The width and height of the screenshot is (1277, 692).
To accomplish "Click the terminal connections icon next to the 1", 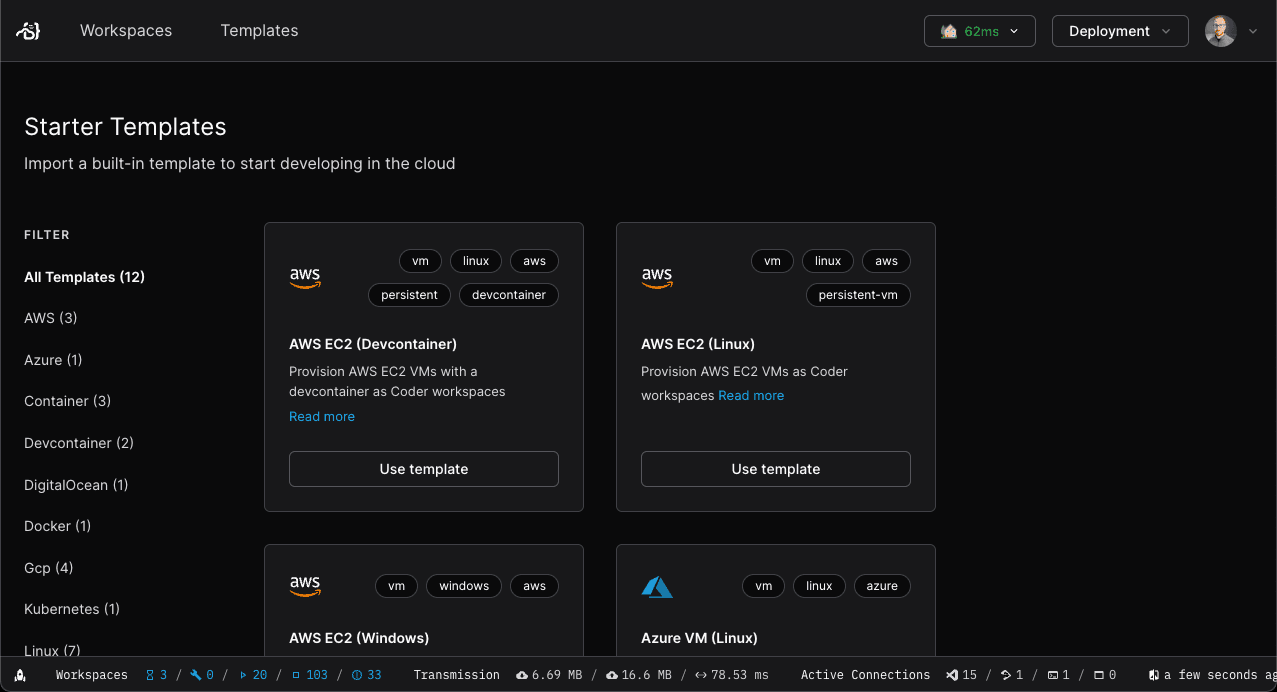I will point(1053,675).
